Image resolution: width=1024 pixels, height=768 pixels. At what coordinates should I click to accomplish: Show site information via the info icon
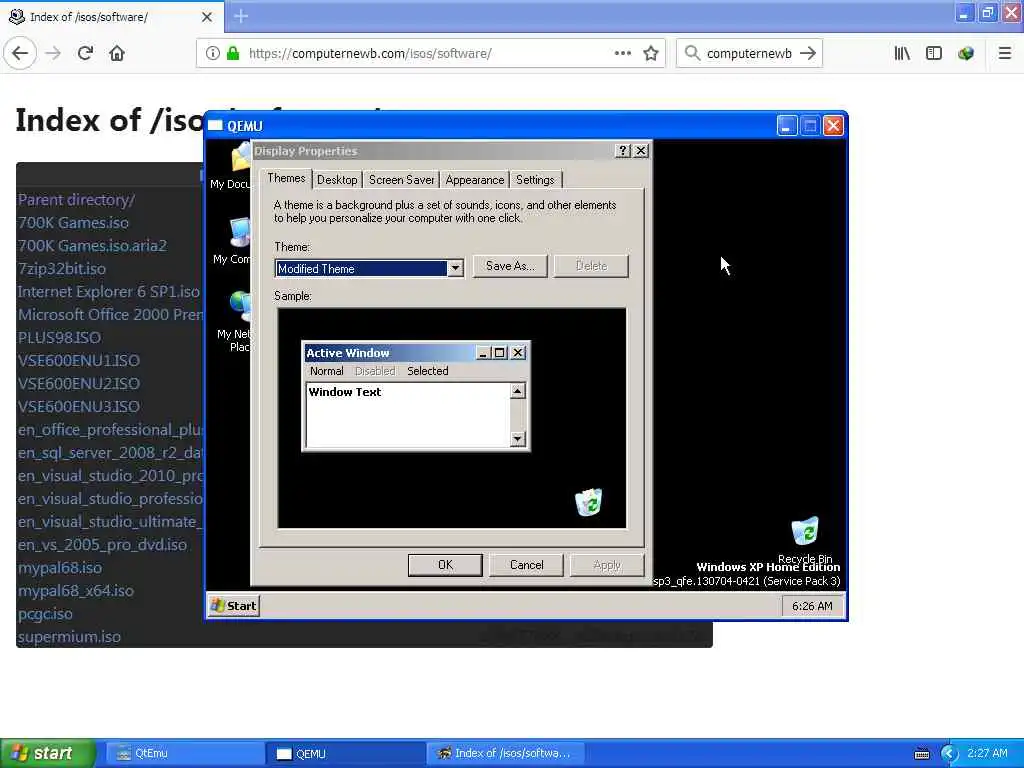coord(213,53)
